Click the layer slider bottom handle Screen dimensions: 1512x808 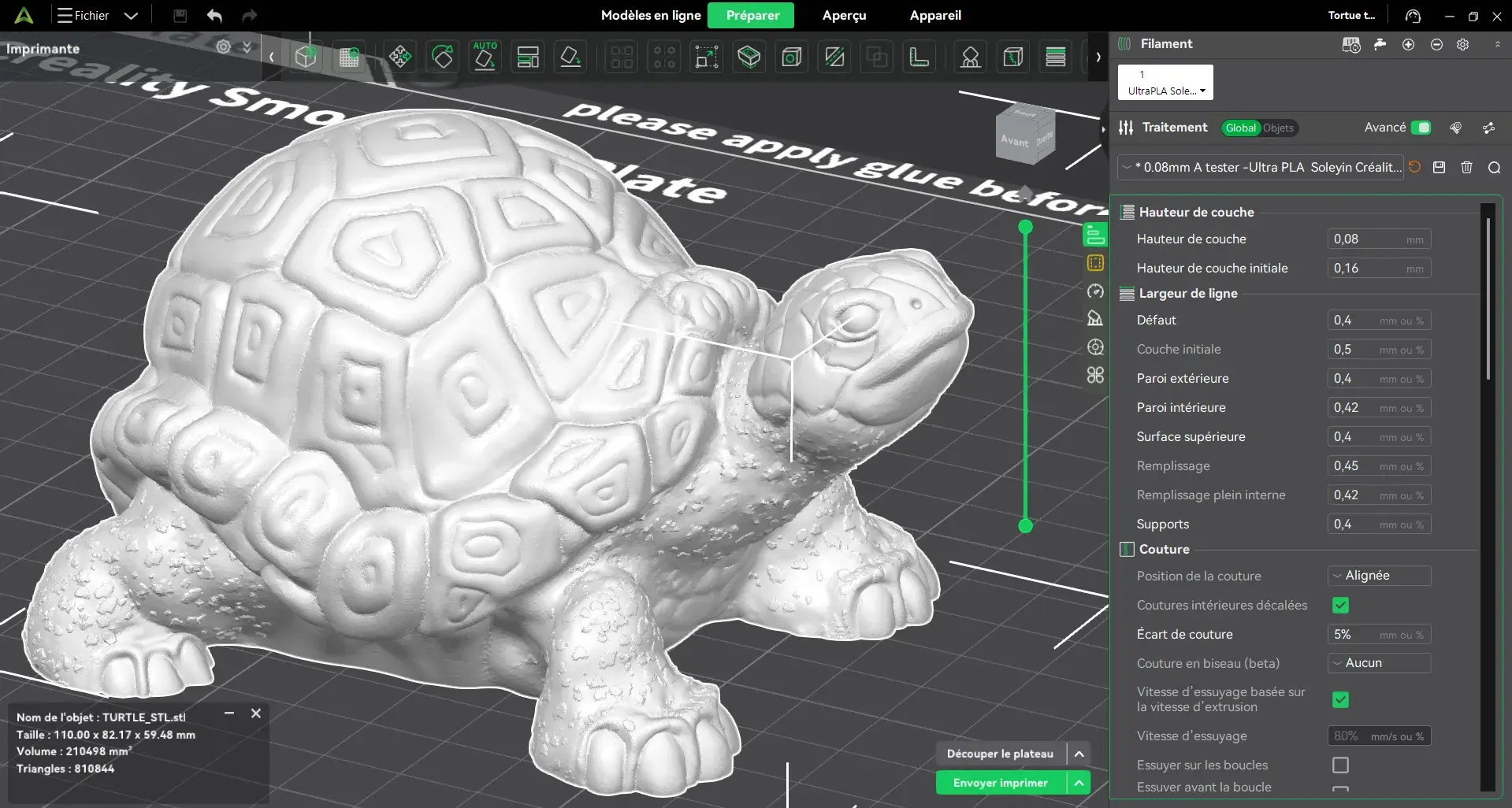[x=1025, y=525]
